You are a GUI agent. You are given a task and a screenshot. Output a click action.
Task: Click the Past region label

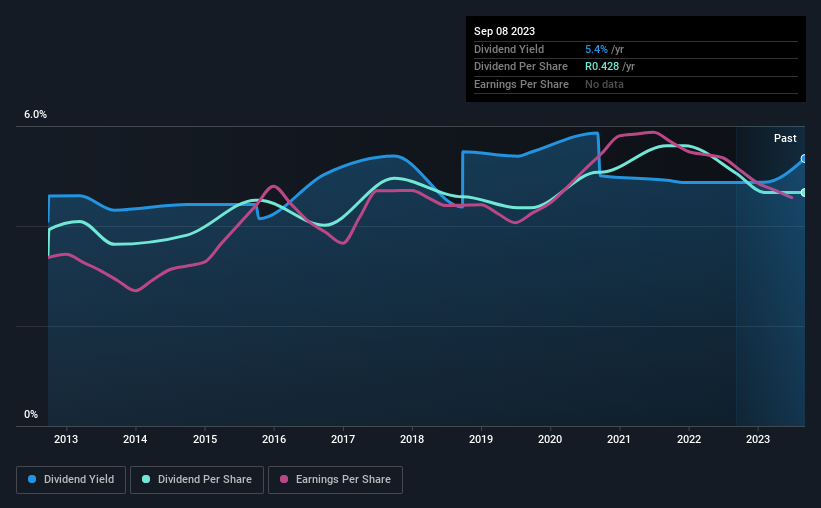coord(785,138)
